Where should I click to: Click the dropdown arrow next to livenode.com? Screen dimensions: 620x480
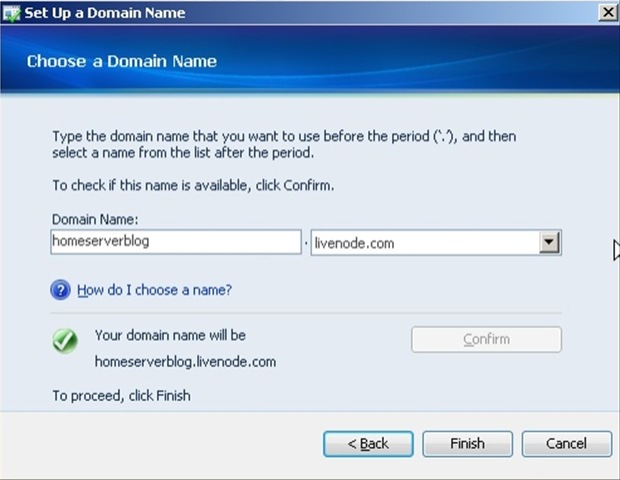point(549,242)
